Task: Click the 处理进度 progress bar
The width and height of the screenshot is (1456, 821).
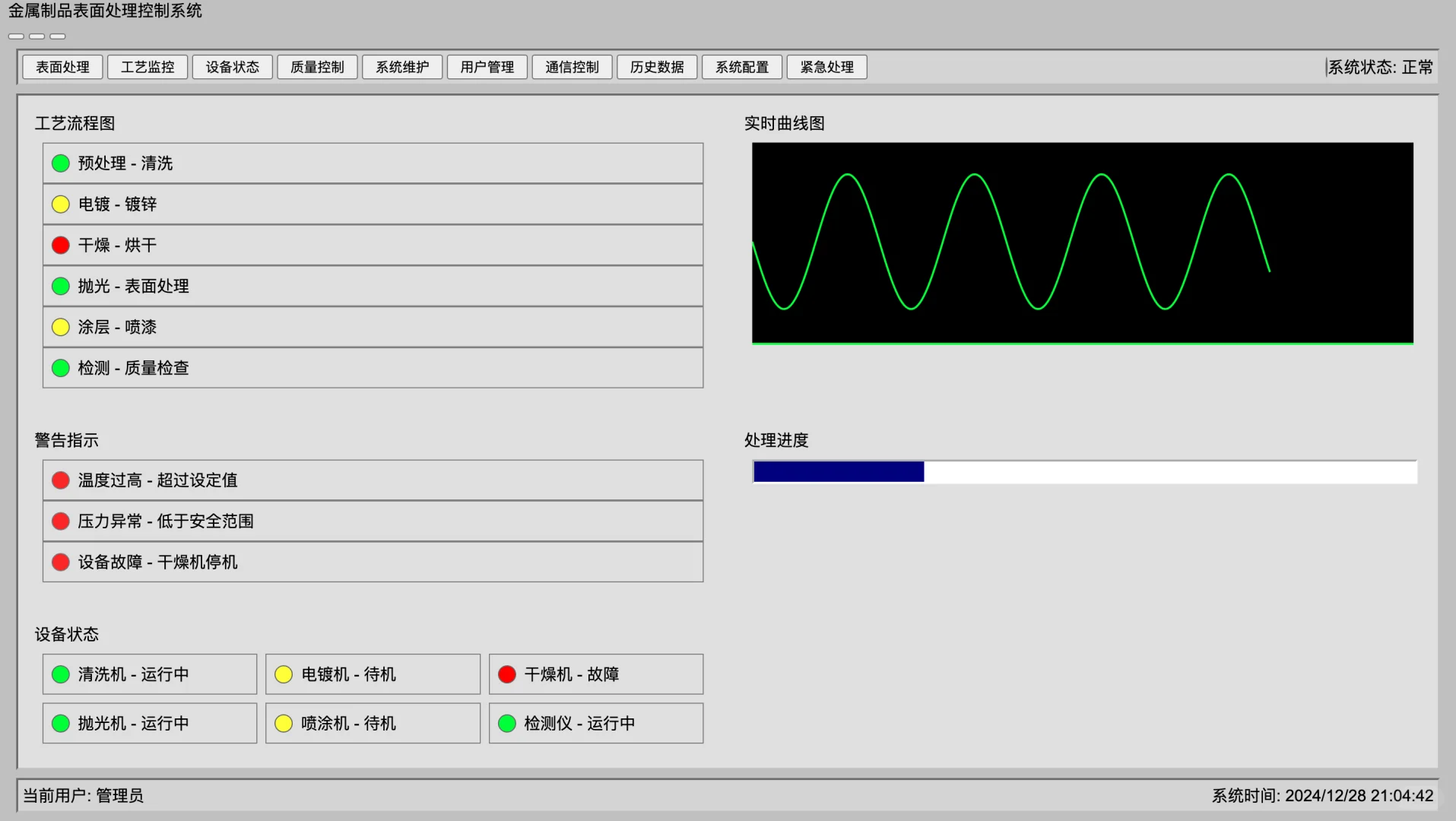Action: 1085,472
